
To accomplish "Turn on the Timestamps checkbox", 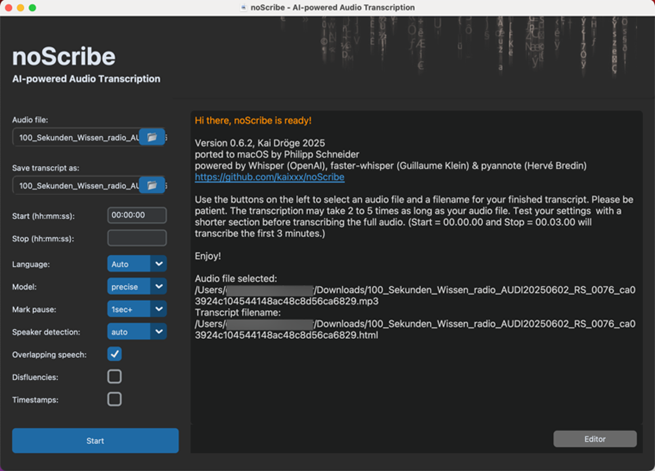I will 115,399.
